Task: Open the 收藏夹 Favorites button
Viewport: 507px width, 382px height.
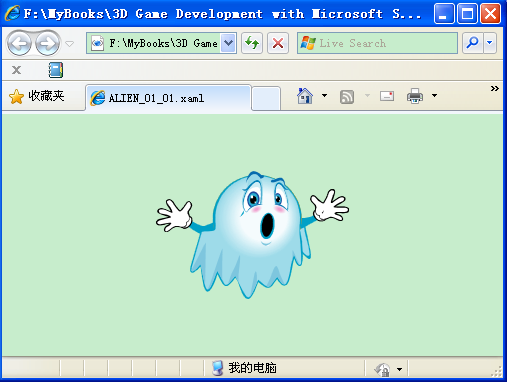Action: [x=37, y=96]
